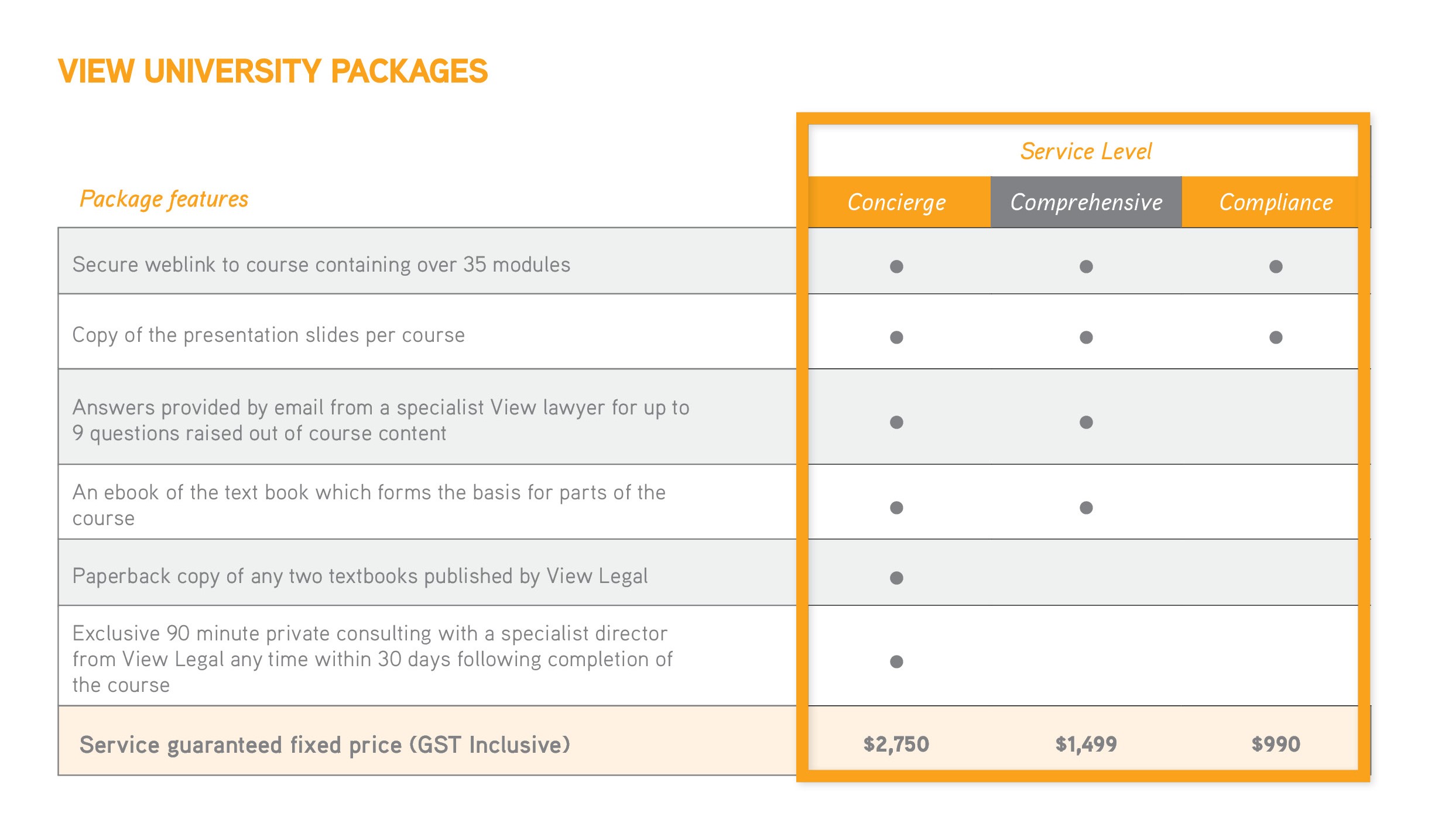1452x840 pixels.
Task: Click the Compliance dot for secure weblink row
Action: [x=1276, y=266]
